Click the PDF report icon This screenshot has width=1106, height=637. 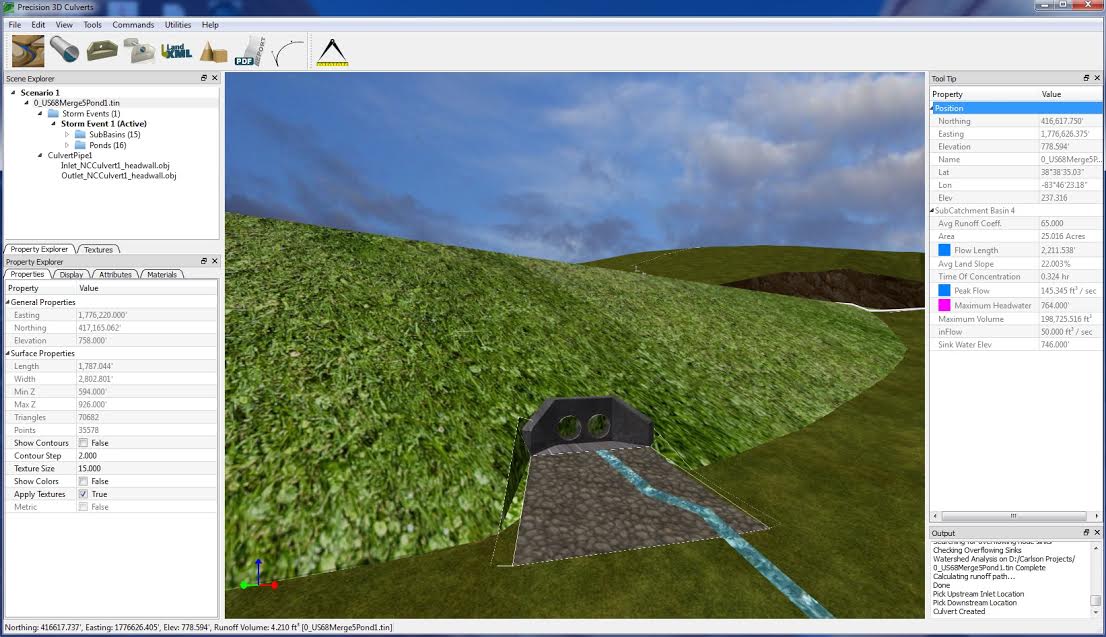(249, 51)
